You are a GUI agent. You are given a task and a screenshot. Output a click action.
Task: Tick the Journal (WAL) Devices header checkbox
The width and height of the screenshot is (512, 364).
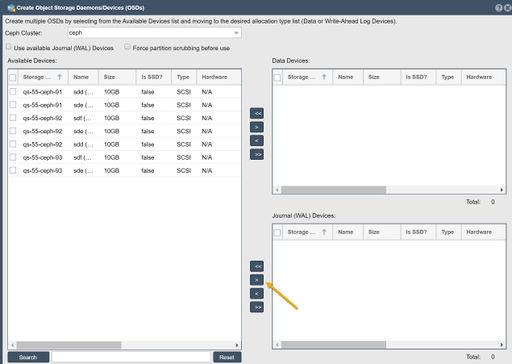(277, 232)
